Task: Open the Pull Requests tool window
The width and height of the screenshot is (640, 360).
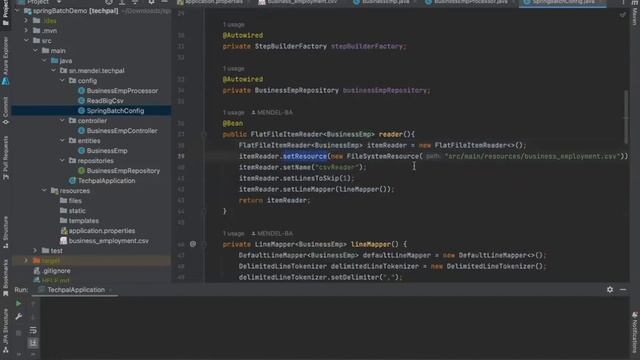Action: 5,158
